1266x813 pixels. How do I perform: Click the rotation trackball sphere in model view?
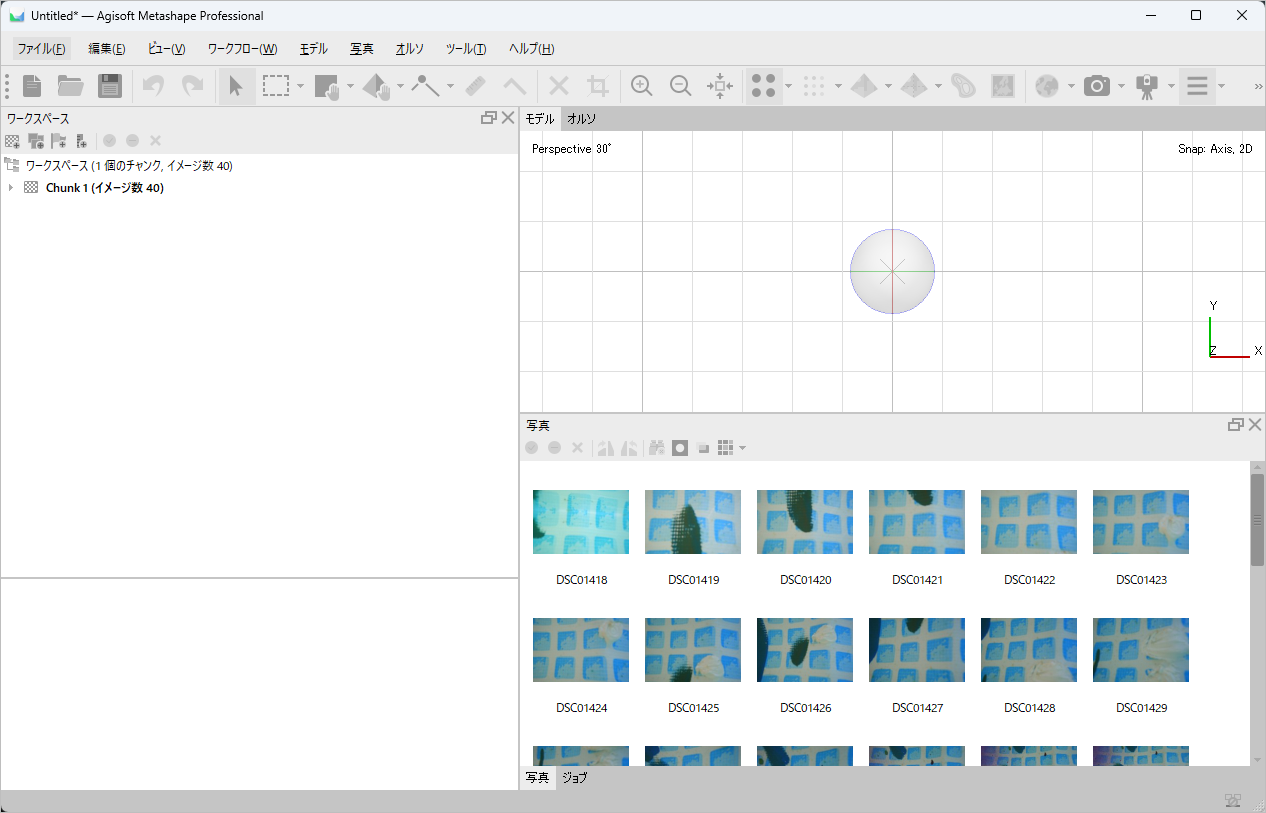coord(892,271)
